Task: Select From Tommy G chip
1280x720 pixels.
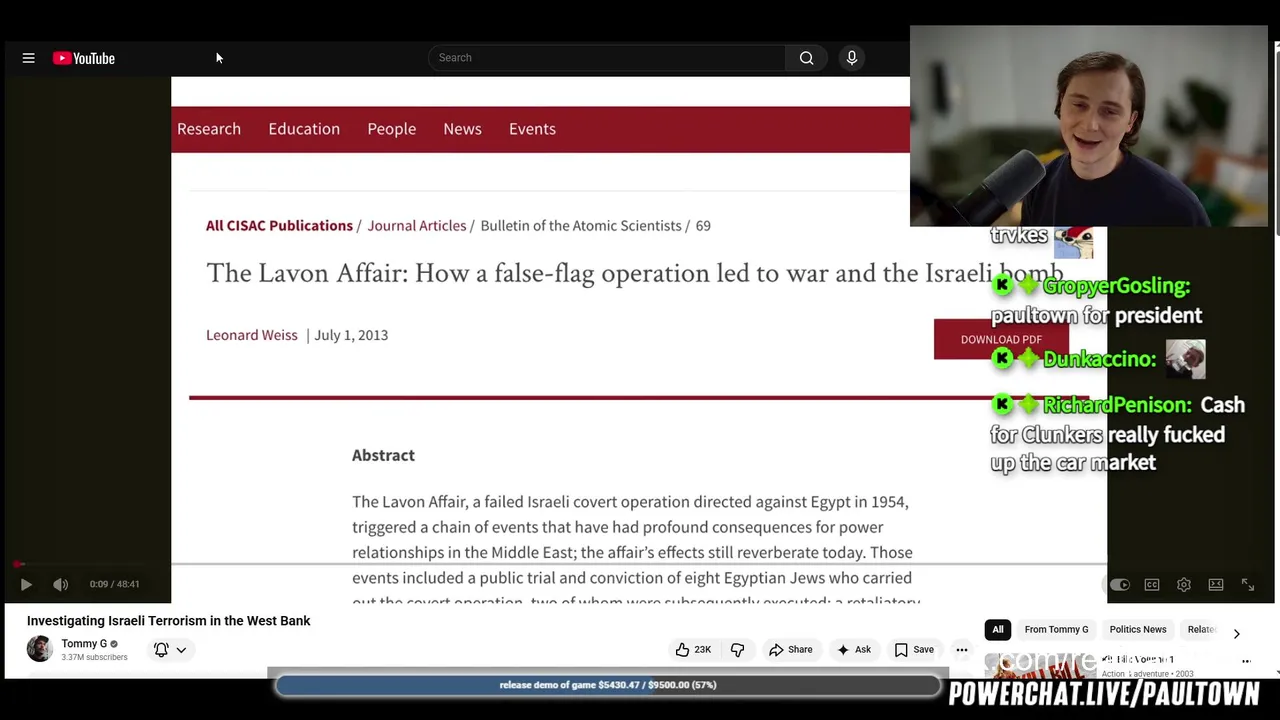Action: 1056,630
